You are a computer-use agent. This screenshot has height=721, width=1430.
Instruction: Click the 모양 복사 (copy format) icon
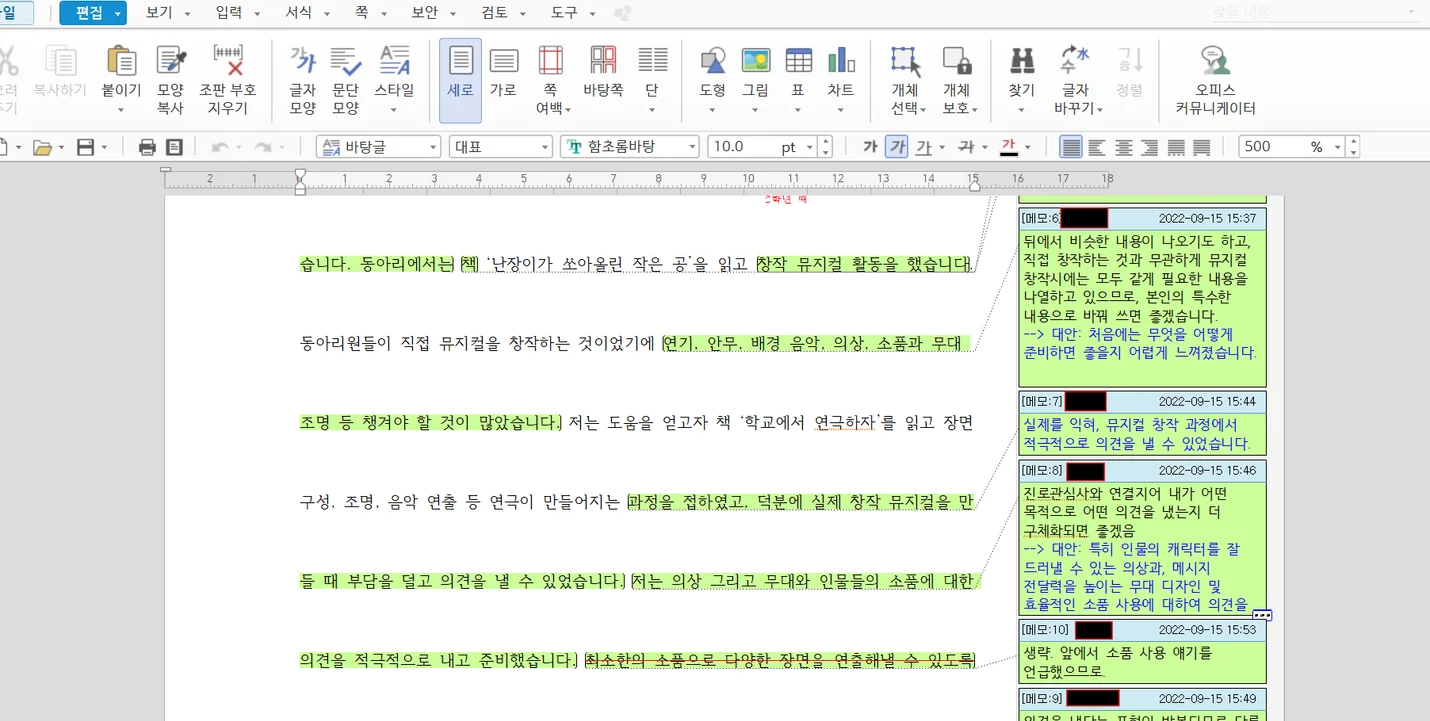(170, 62)
